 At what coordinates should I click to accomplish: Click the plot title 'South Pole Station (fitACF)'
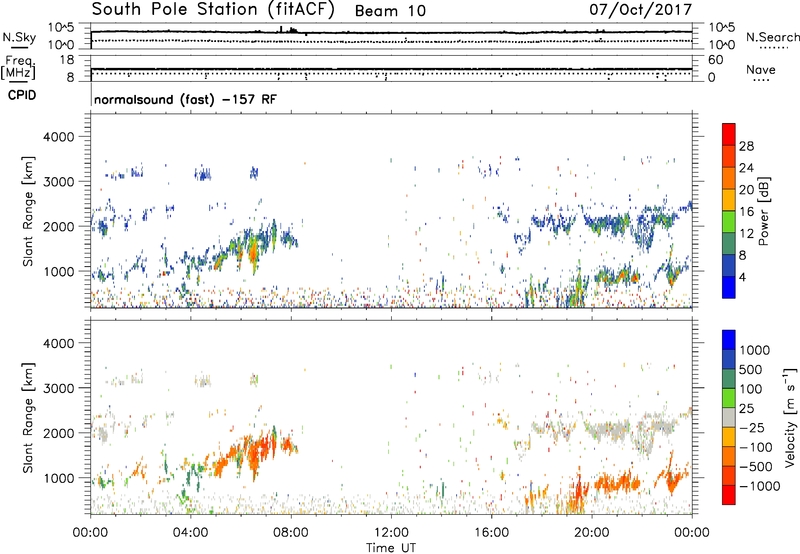213,10
